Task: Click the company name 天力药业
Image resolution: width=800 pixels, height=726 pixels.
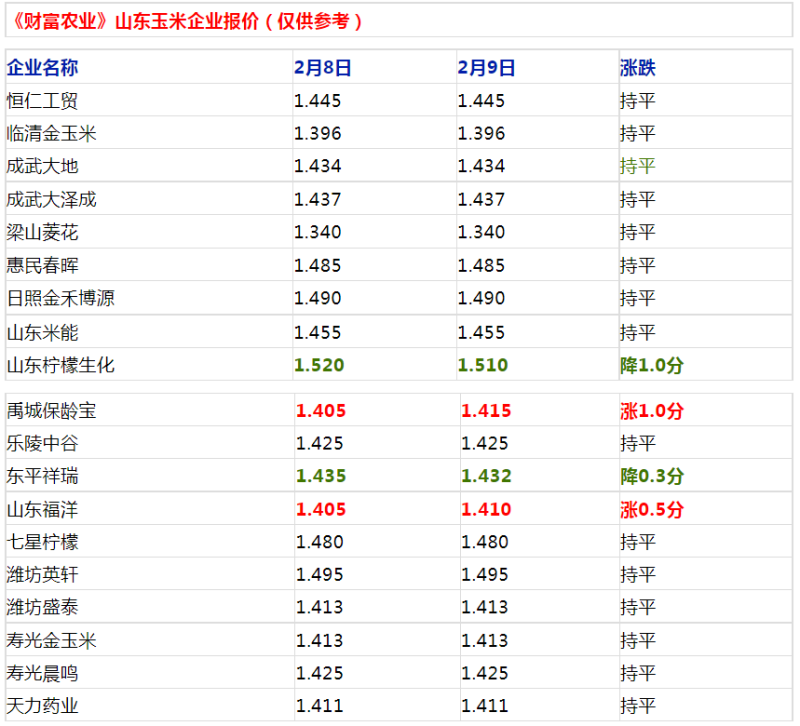Action: [x=42, y=706]
